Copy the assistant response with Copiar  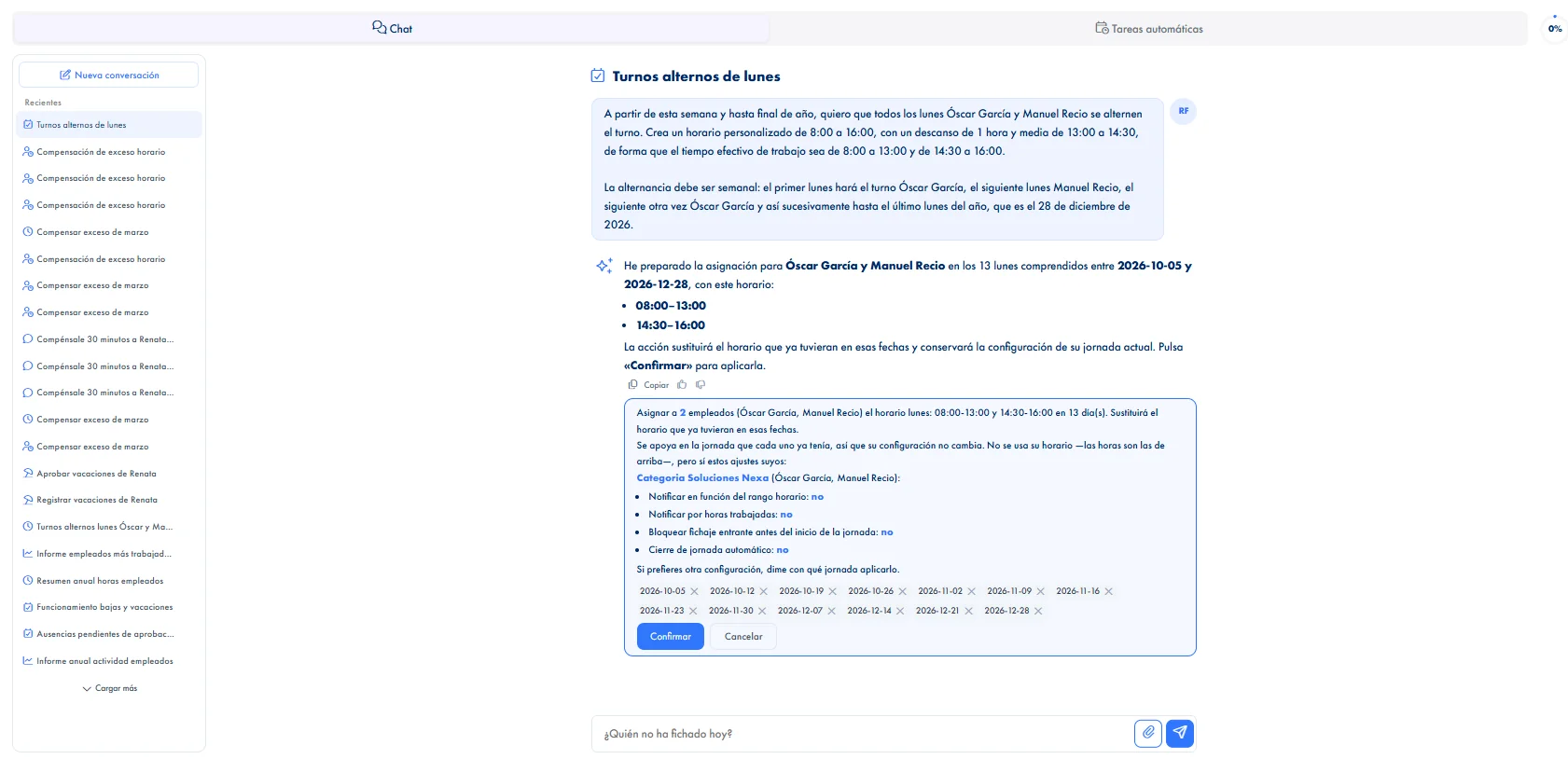[649, 384]
